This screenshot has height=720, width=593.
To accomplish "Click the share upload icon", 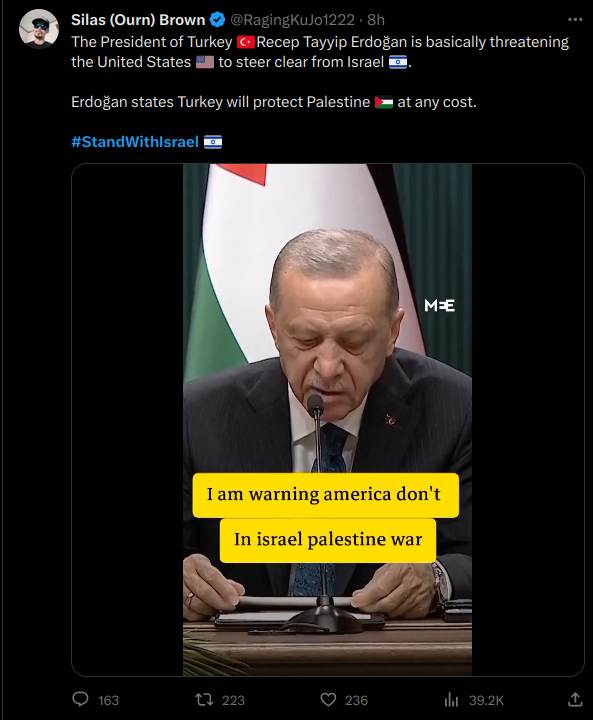I will coord(575,699).
